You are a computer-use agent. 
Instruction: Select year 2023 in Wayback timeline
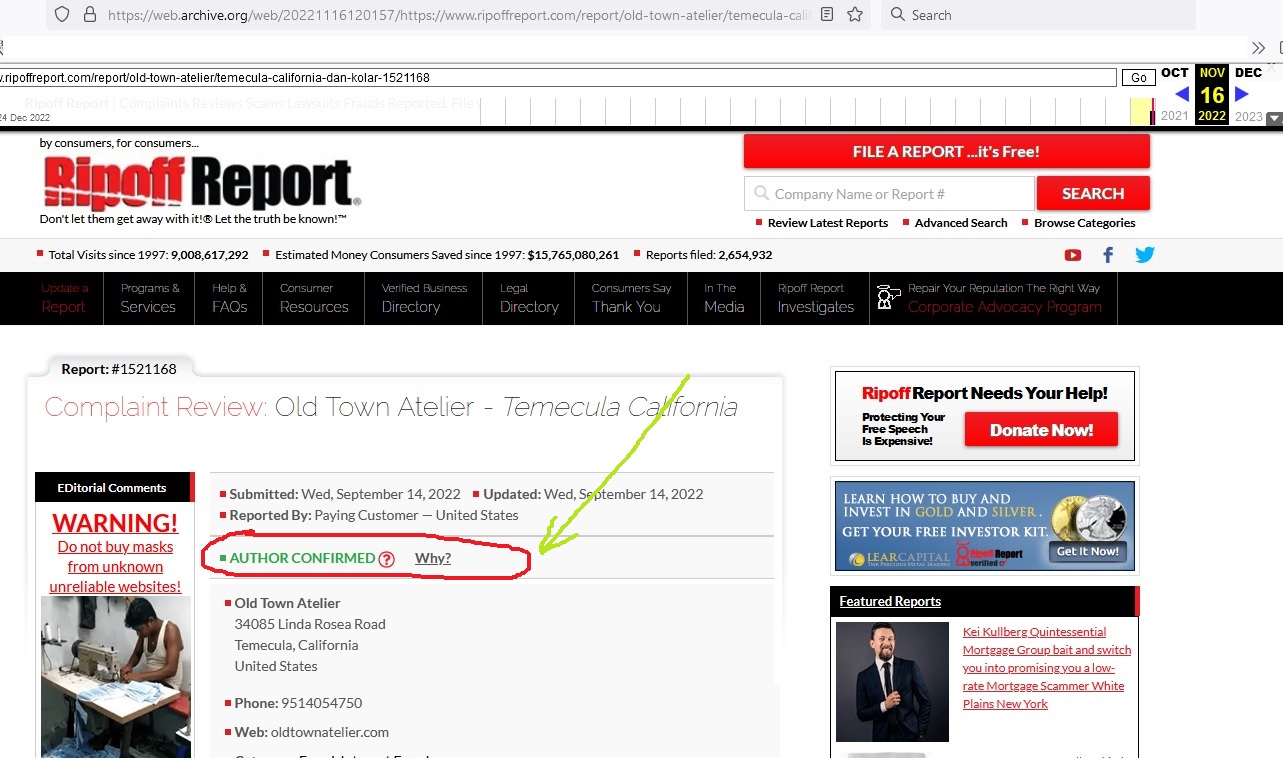[1248, 116]
